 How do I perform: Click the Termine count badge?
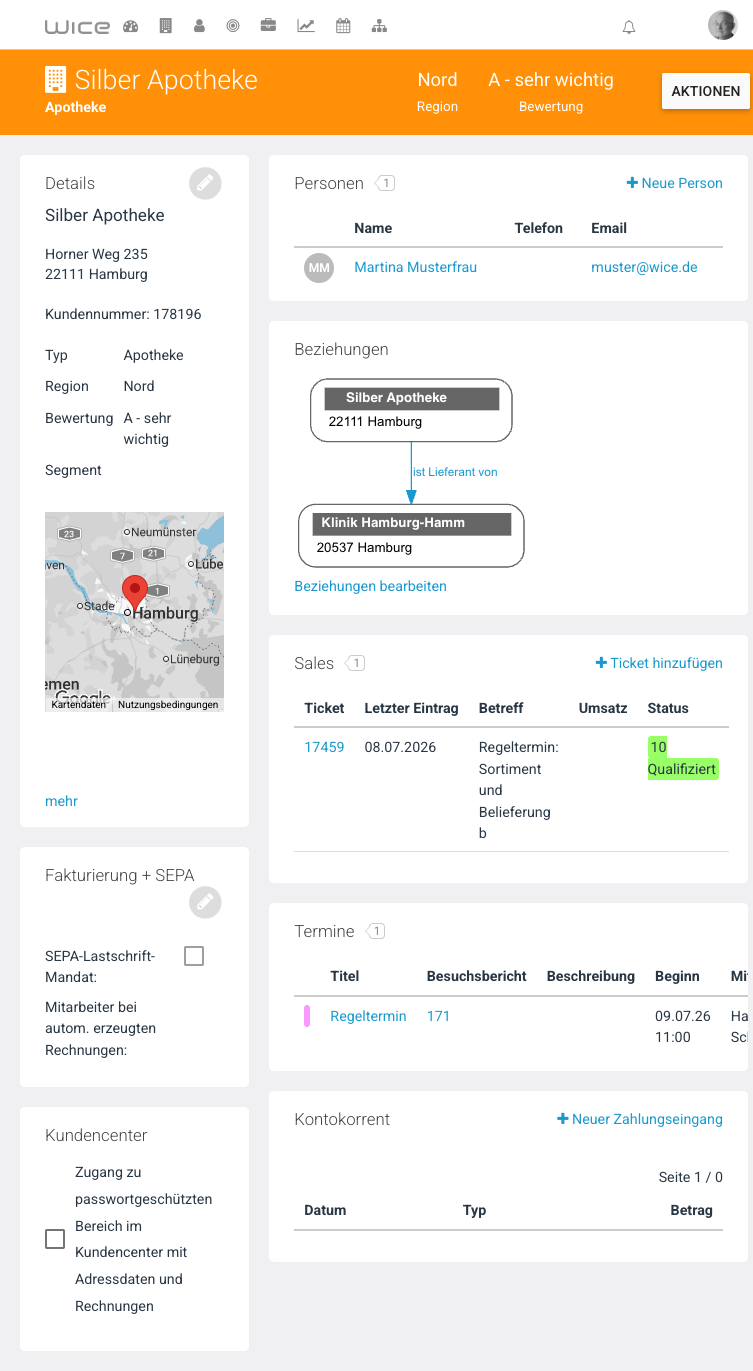pos(375,931)
